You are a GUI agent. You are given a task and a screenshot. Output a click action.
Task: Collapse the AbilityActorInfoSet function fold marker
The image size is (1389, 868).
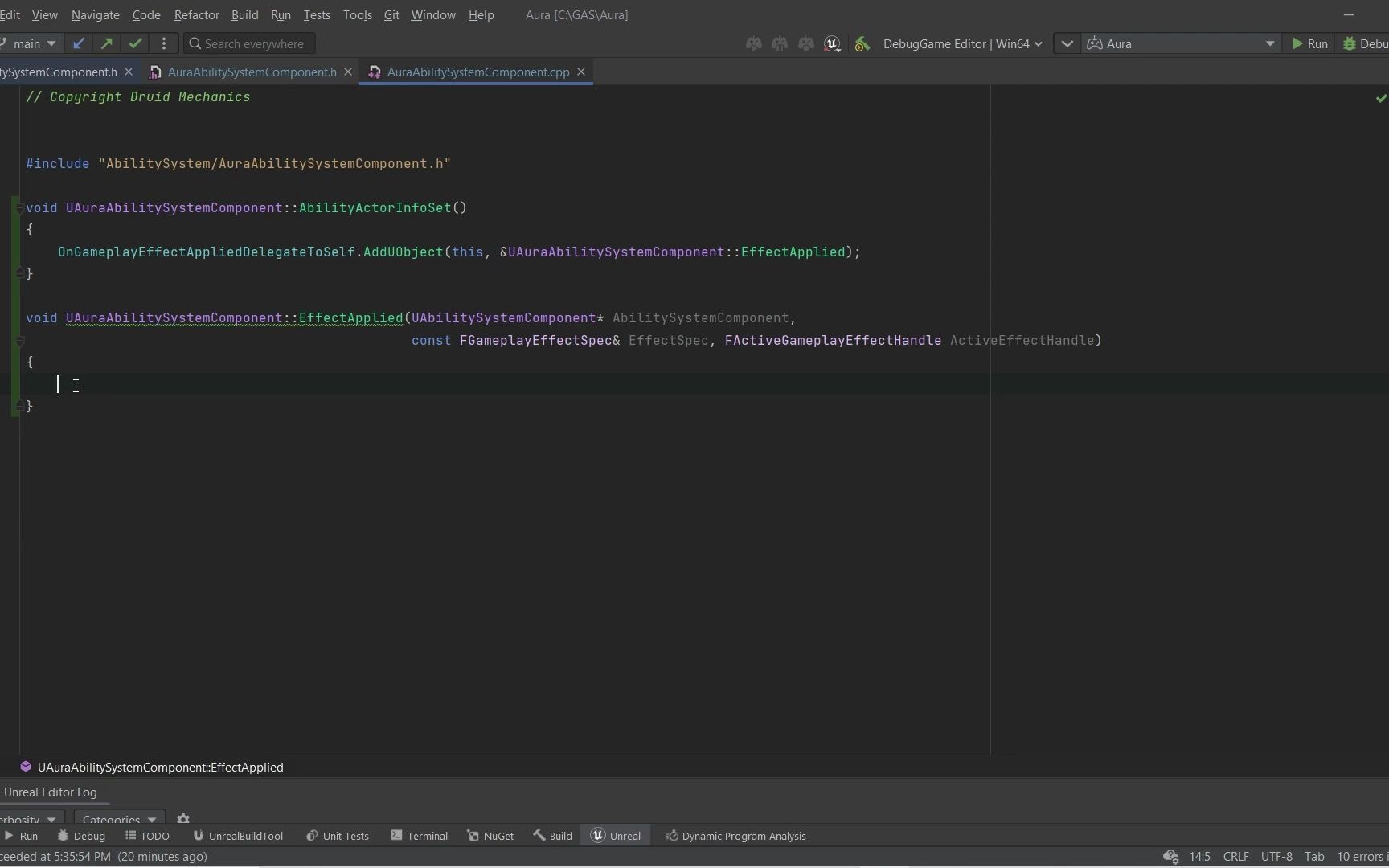[20, 208]
